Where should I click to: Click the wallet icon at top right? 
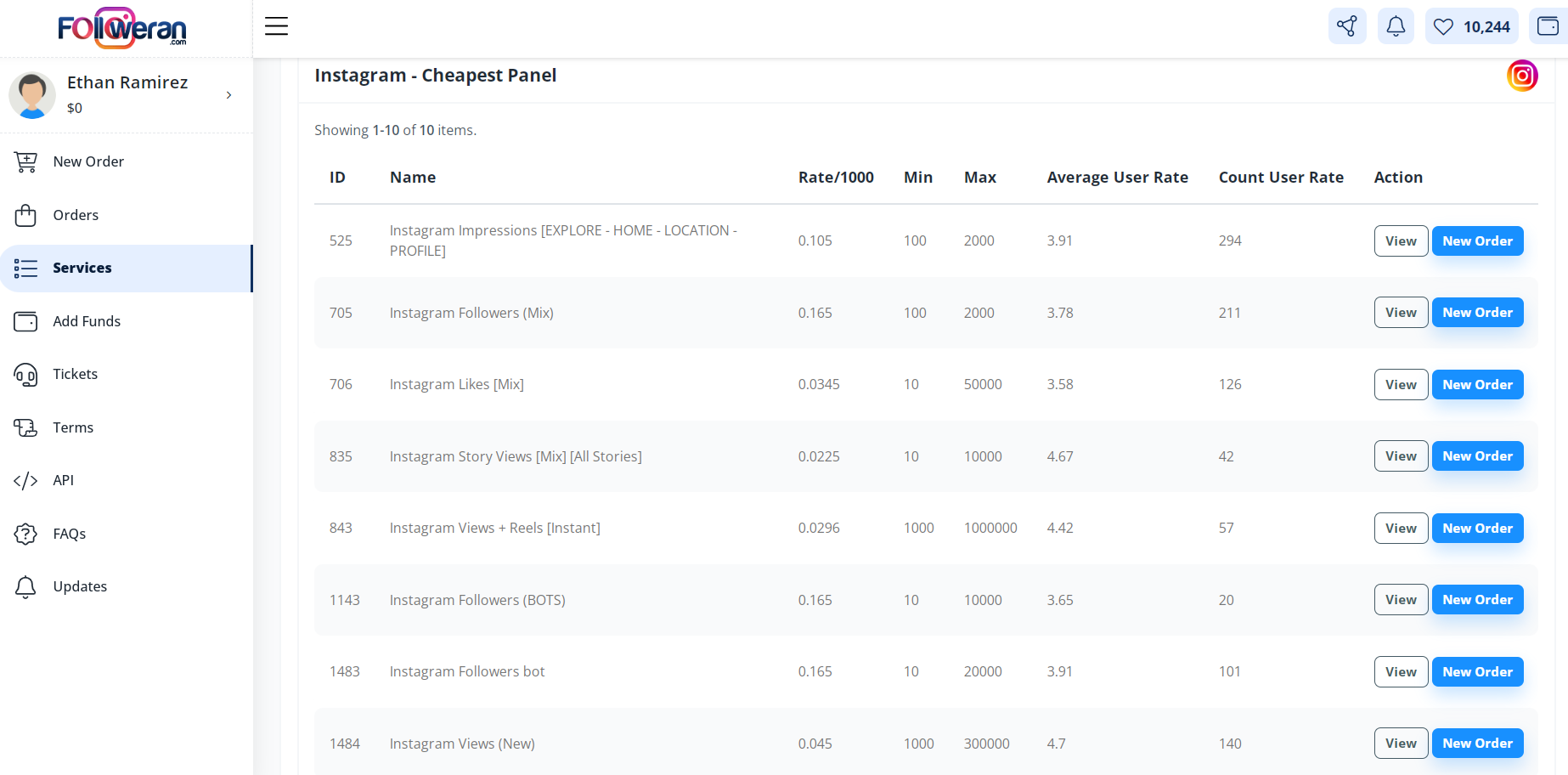(x=1549, y=26)
